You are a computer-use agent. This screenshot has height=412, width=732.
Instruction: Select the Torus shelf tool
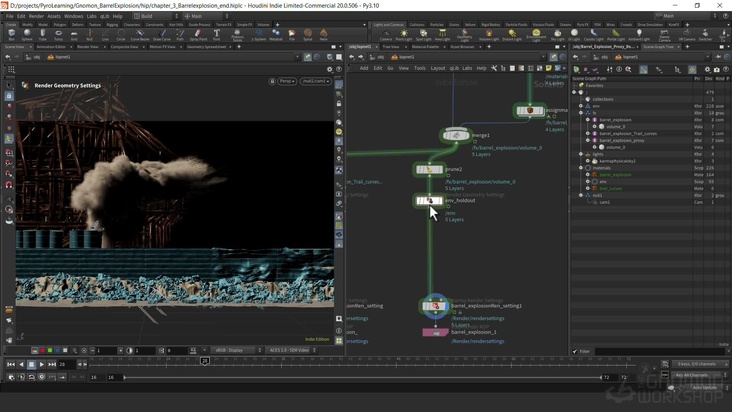click(58, 35)
